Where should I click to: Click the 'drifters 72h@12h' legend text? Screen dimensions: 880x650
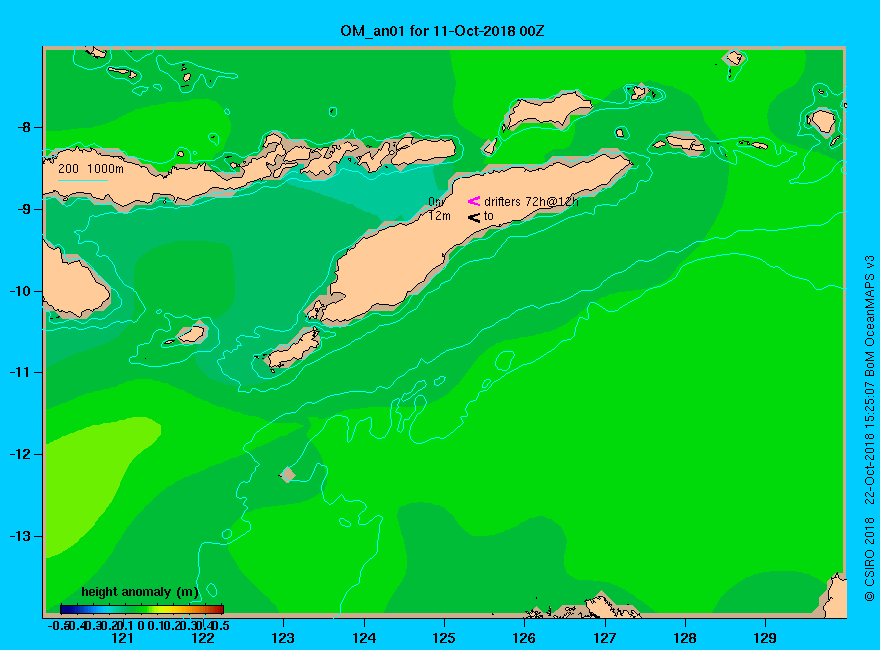[531, 202]
